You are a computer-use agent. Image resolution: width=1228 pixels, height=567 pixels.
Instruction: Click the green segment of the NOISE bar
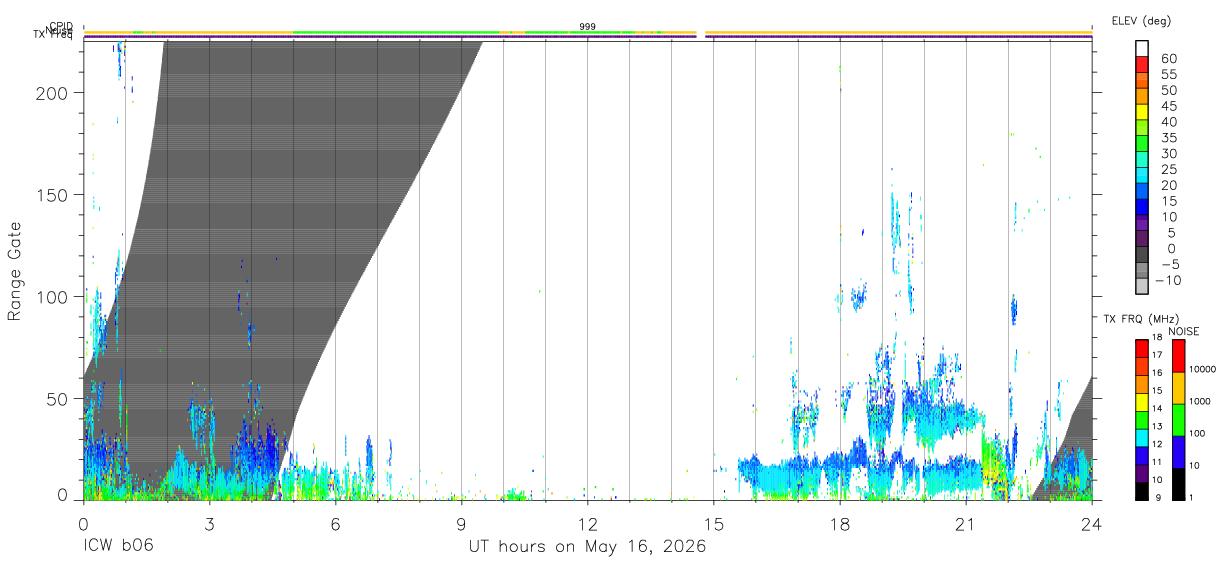click(x=1179, y=419)
